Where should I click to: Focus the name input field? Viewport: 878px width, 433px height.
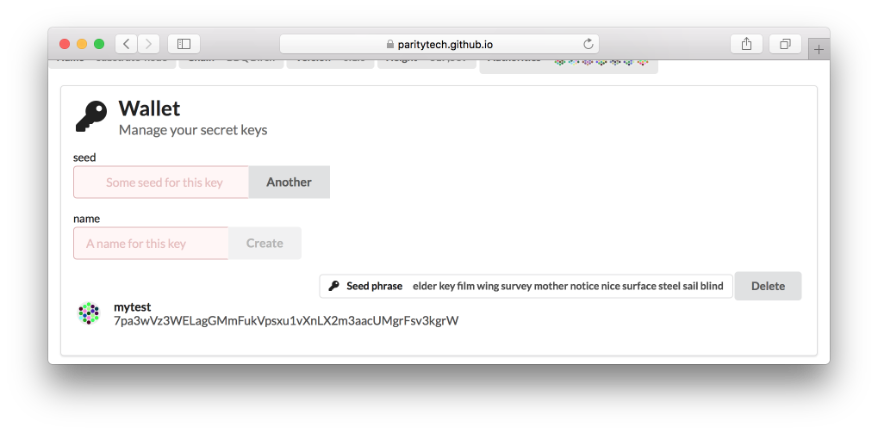click(151, 243)
